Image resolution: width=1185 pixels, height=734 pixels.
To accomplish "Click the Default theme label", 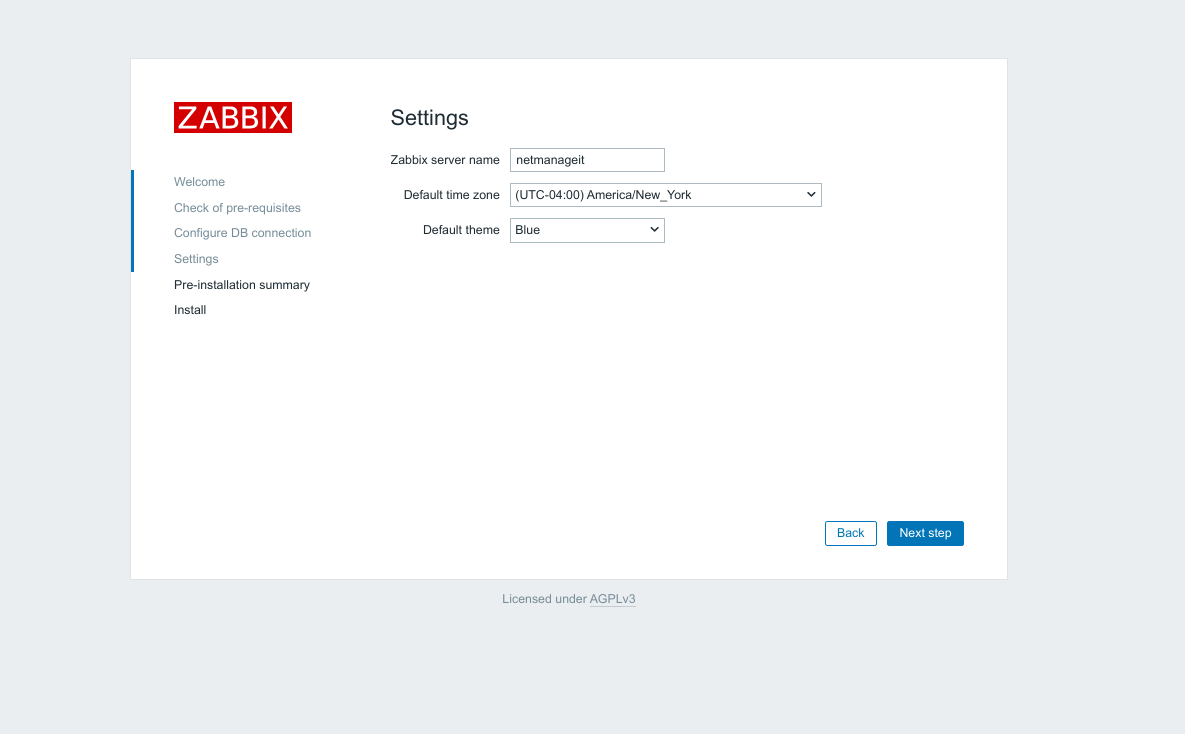I will coord(461,230).
